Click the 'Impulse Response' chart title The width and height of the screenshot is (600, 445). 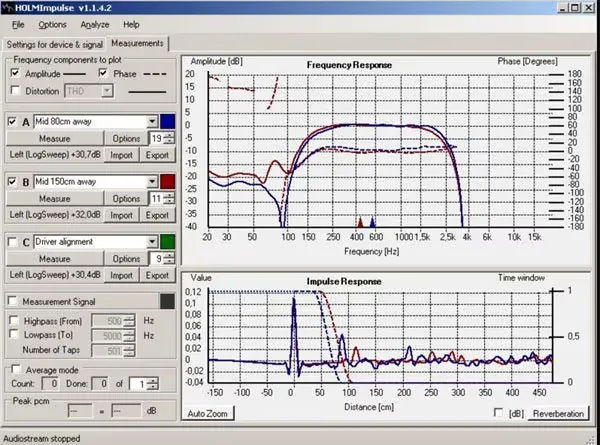pyautogui.click(x=344, y=281)
